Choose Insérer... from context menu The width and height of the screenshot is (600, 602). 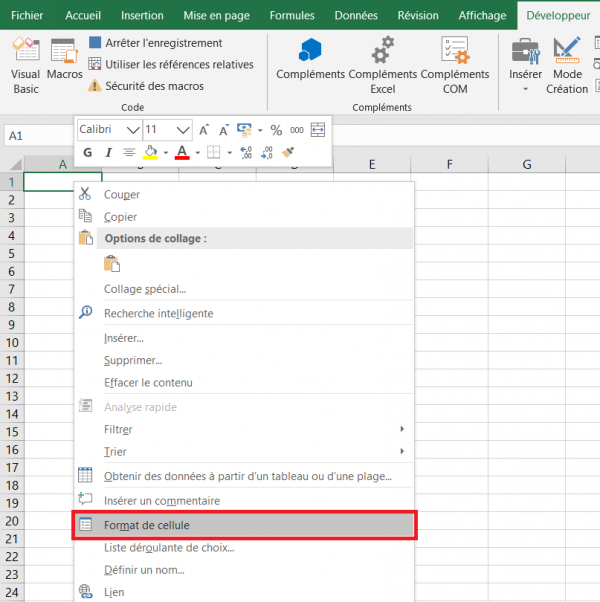pos(244,338)
